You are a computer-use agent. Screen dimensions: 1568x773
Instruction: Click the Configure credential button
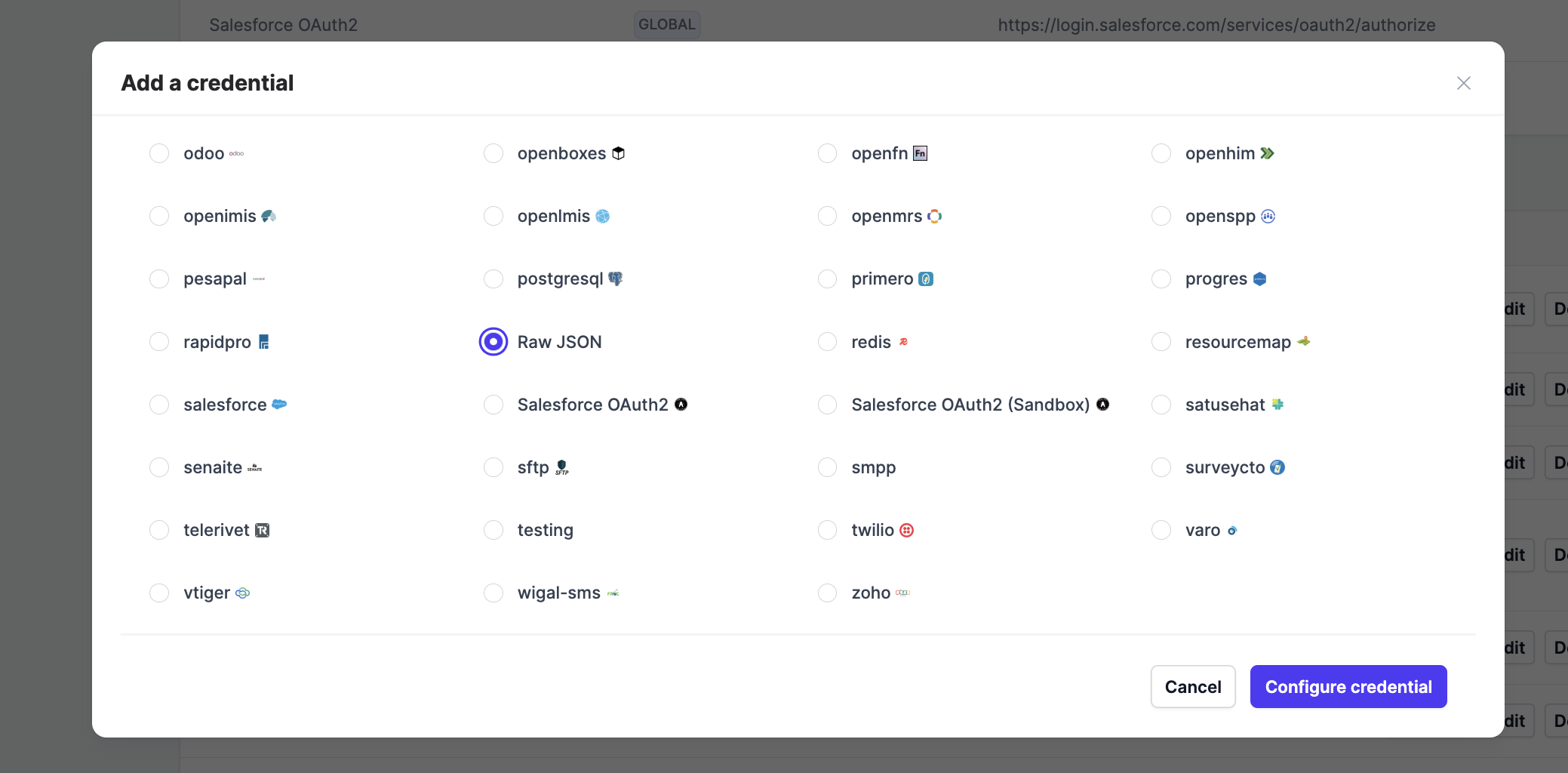click(1348, 686)
